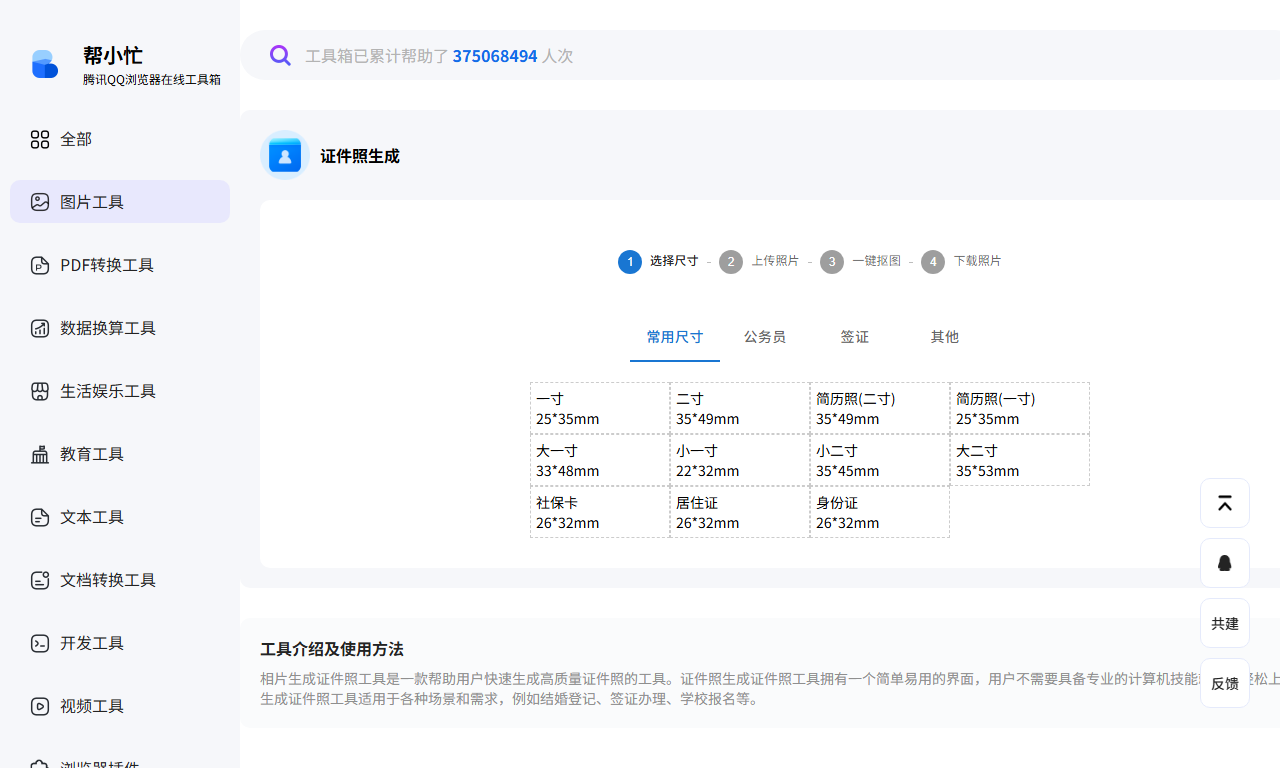Screen dimensions: 1280x768
Task: Click the 工具介绍及使用方法 heading
Action: 332,649
